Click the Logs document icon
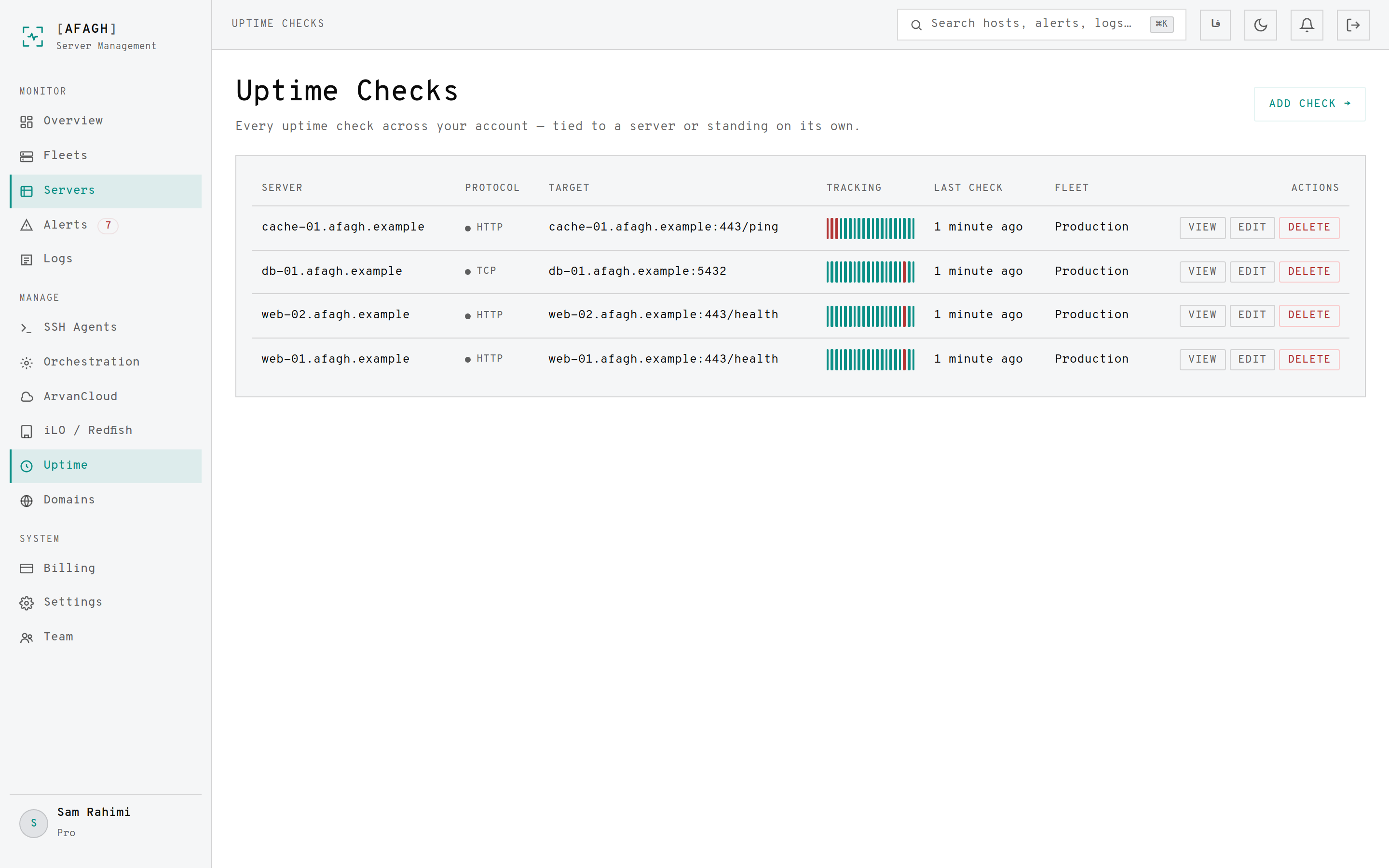Screen dimensions: 1389x868 pyautogui.click(x=27, y=259)
